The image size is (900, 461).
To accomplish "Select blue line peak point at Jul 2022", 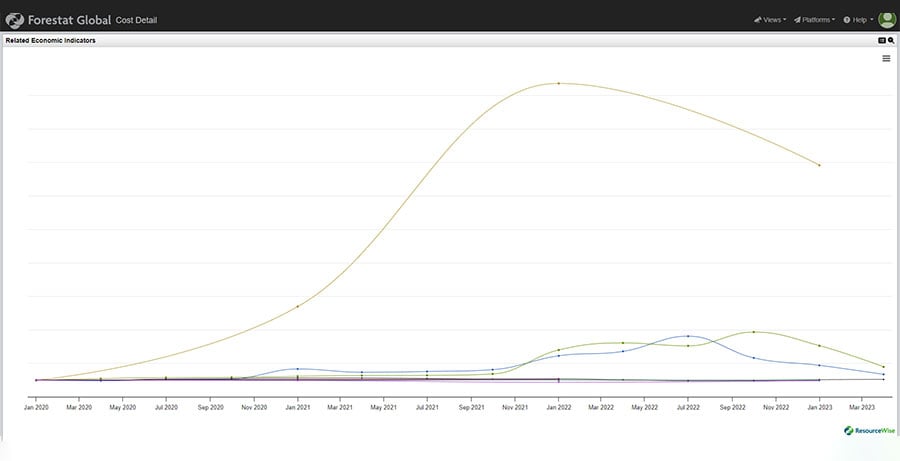I will point(688,336).
